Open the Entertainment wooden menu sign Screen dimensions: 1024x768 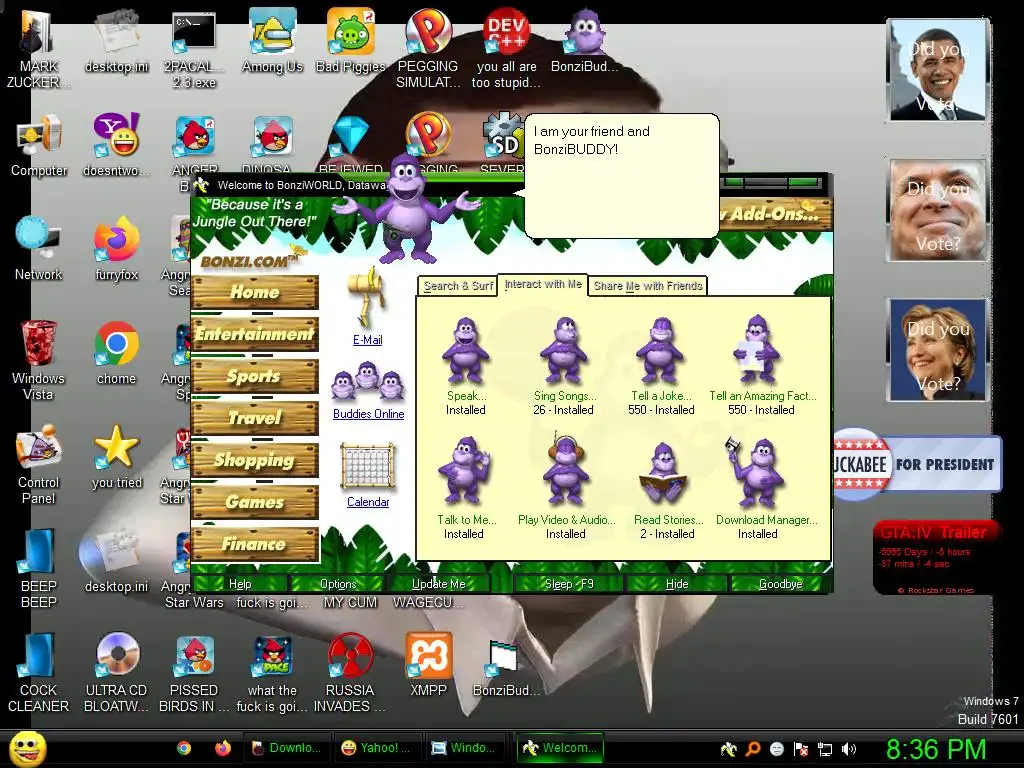[x=255, y=334]
